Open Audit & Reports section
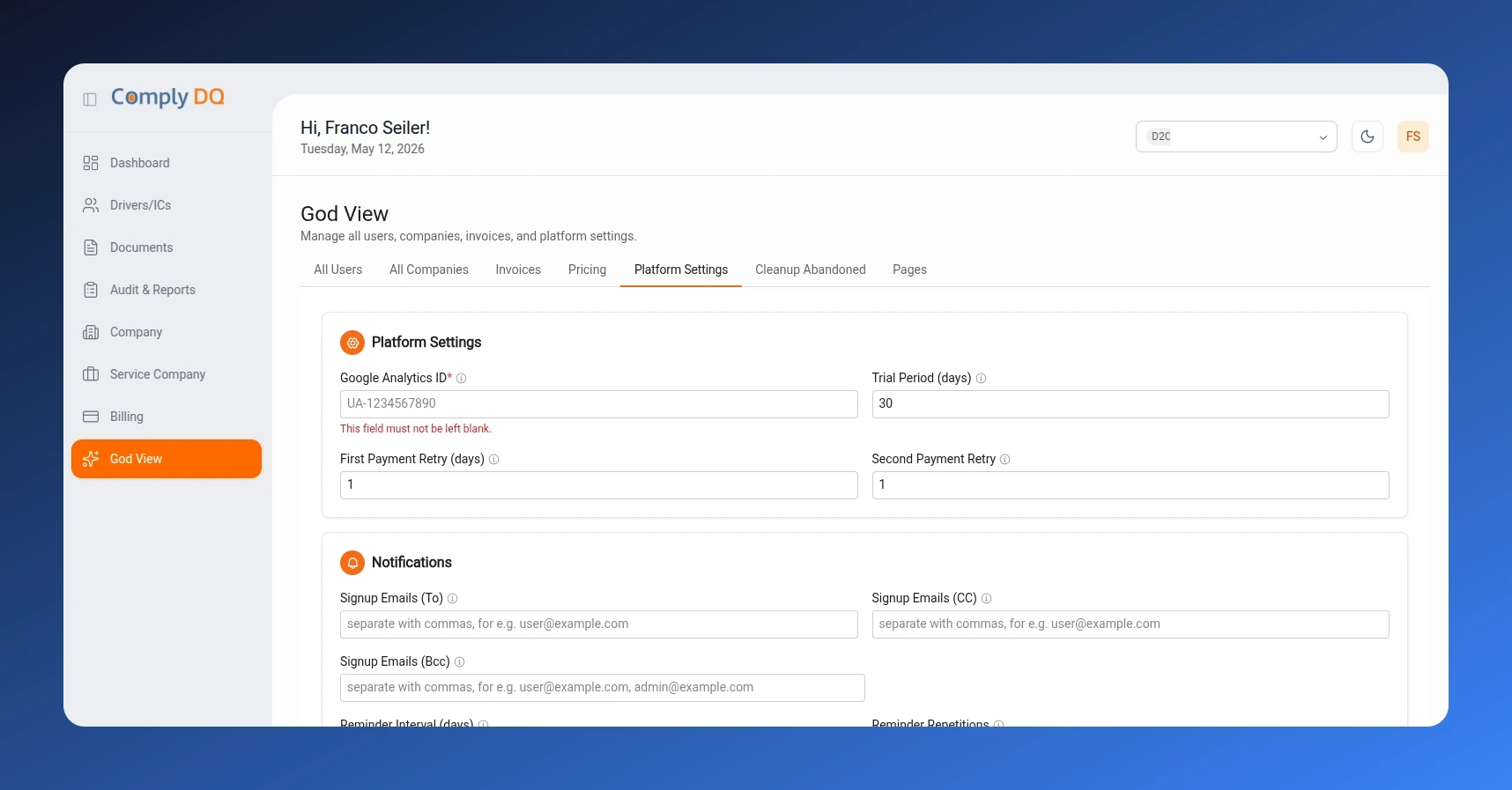This screenshot has width=1512, height=790. (167, 290)
